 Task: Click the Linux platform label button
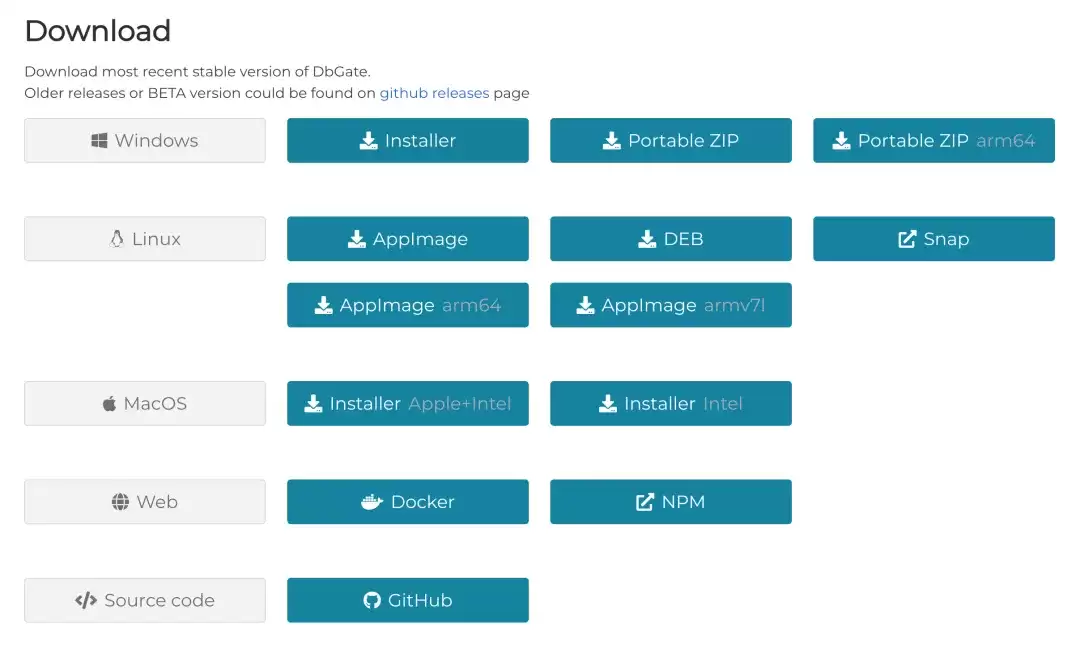145,239
